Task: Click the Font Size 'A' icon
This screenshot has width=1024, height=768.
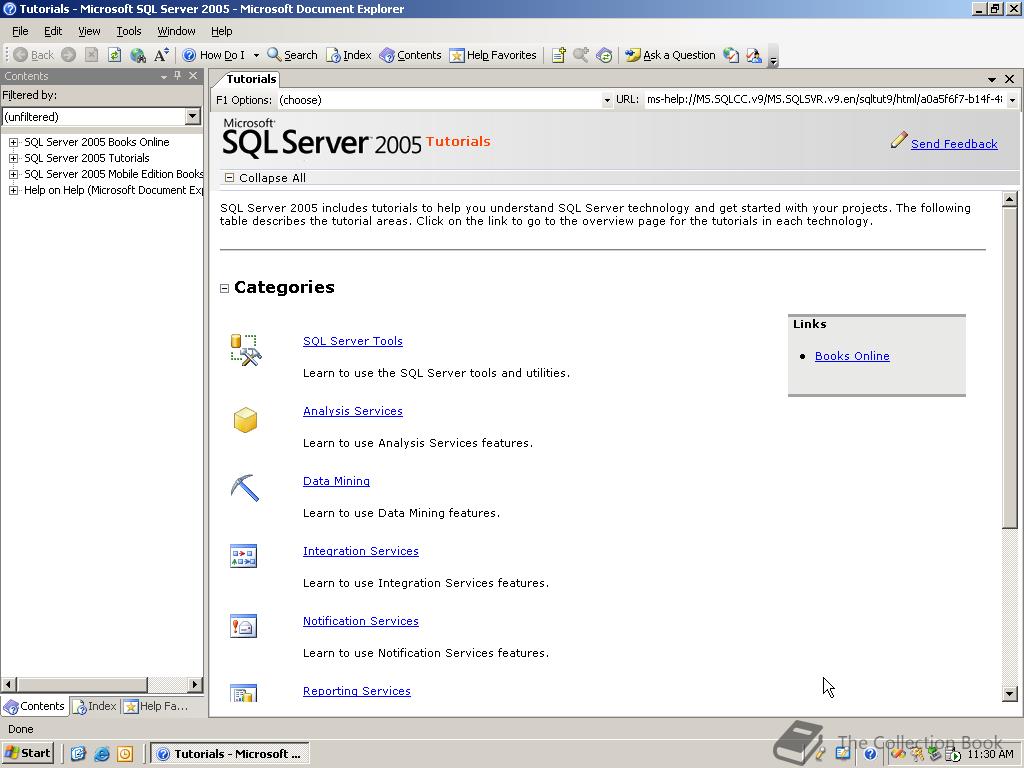Action: coord(161,56)
